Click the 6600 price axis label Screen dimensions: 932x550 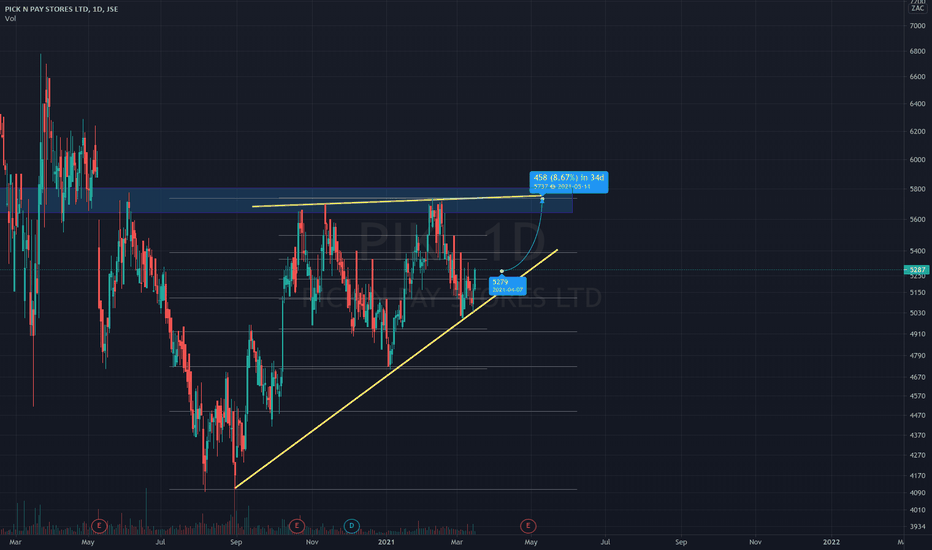tap(917, 77)
